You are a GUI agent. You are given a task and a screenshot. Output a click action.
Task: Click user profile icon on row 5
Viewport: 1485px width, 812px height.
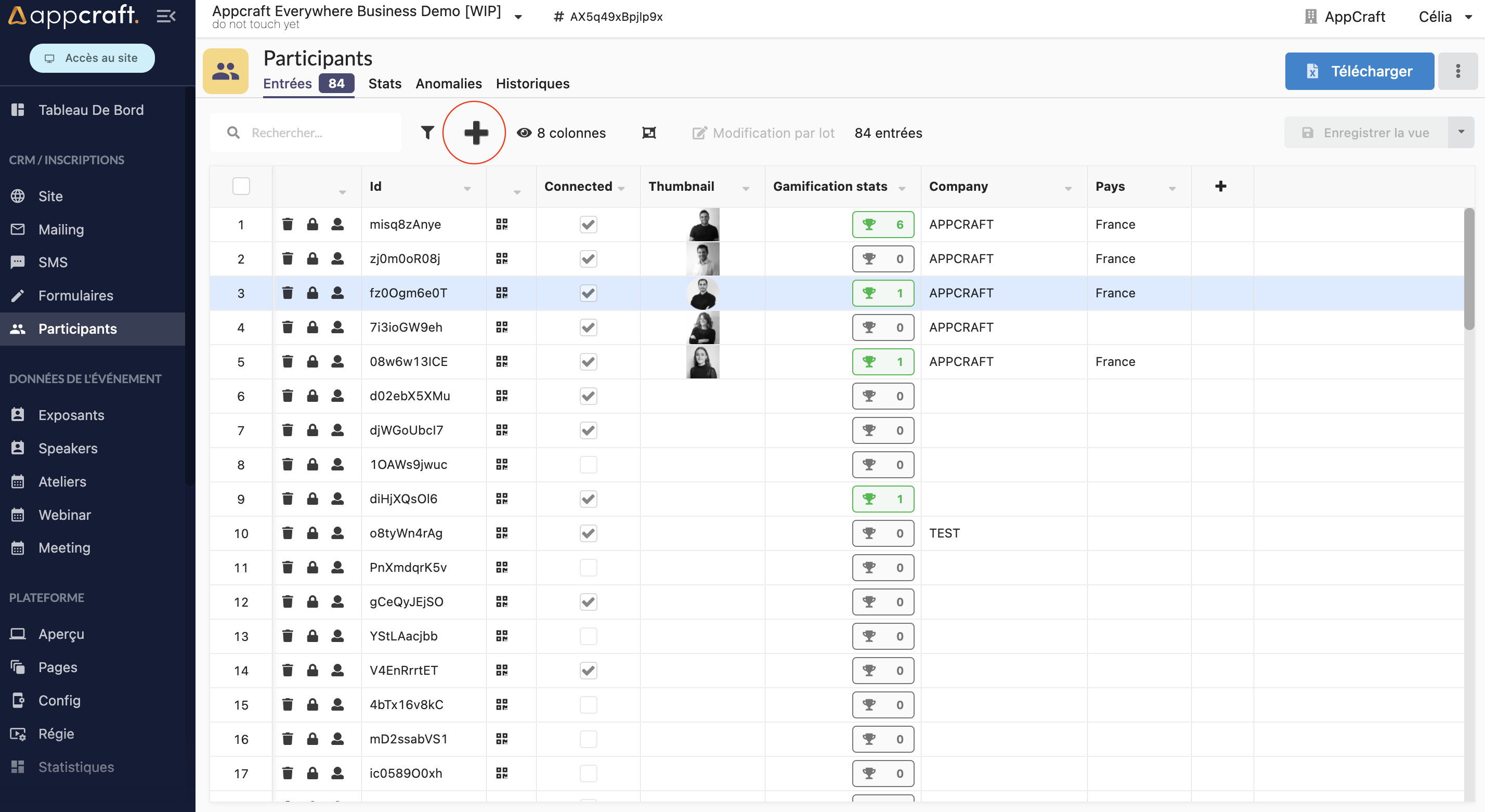coord(338,361)
